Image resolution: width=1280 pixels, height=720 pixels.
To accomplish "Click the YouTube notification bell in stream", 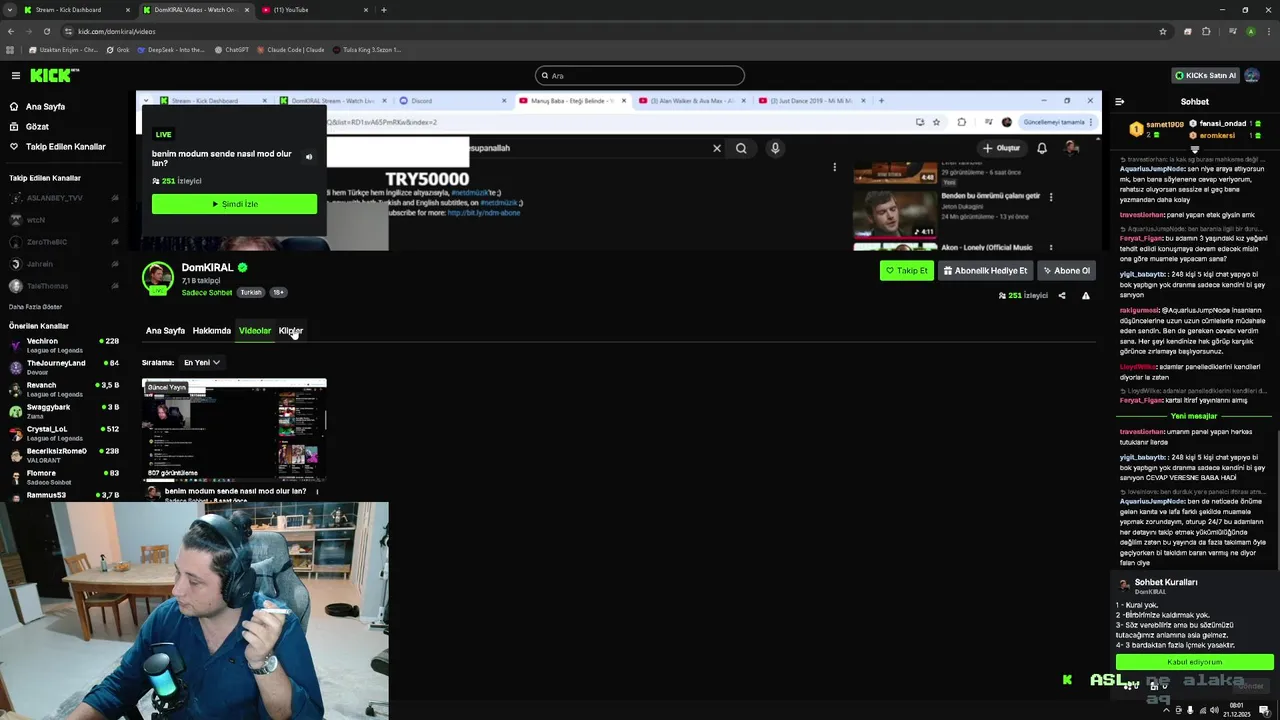I will point(1042,148).
